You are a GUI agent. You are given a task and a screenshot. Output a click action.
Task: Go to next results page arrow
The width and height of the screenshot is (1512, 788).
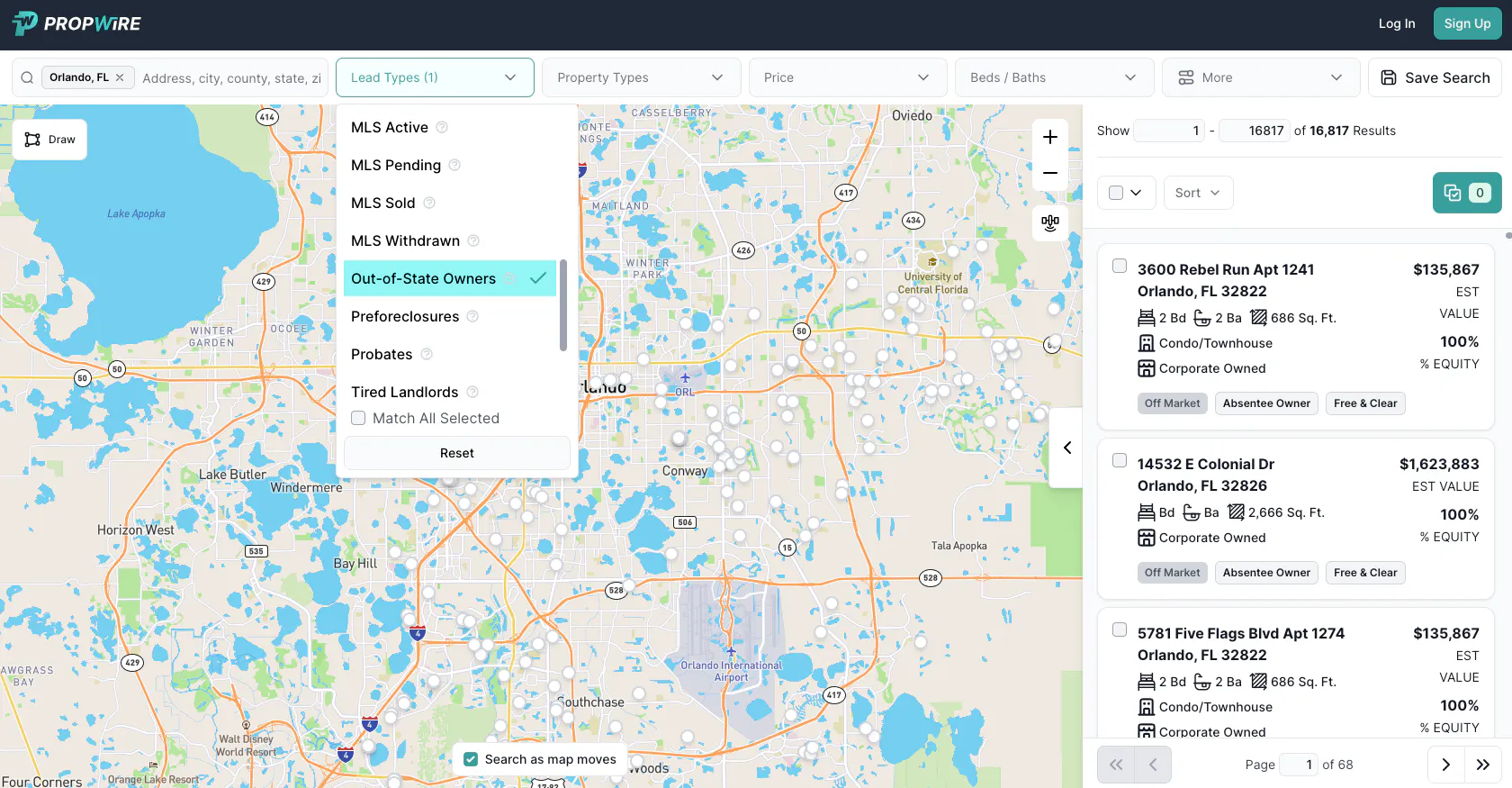pos(1445,765)
